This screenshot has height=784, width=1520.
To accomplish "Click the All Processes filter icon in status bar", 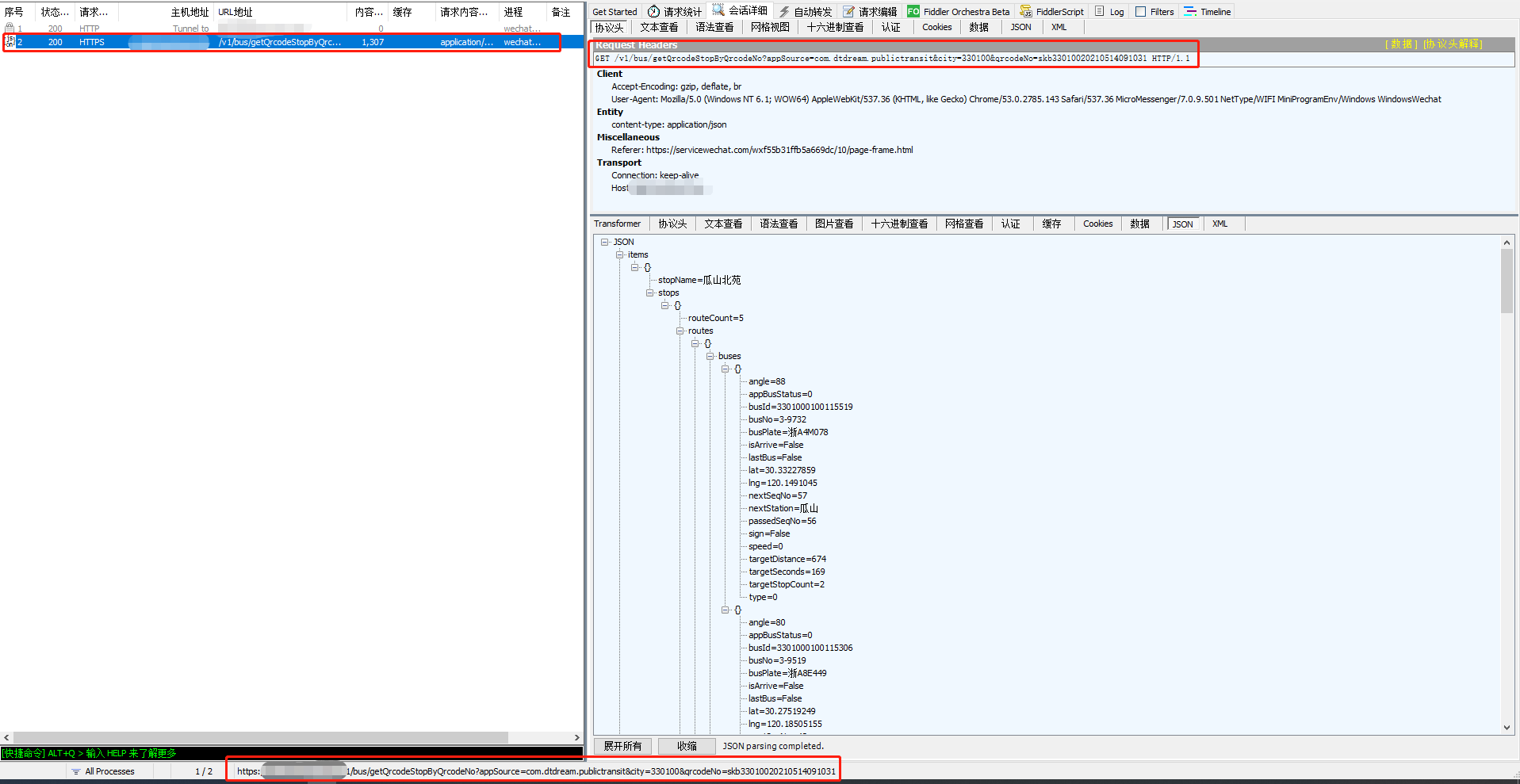I will click(x=76, y=771).
